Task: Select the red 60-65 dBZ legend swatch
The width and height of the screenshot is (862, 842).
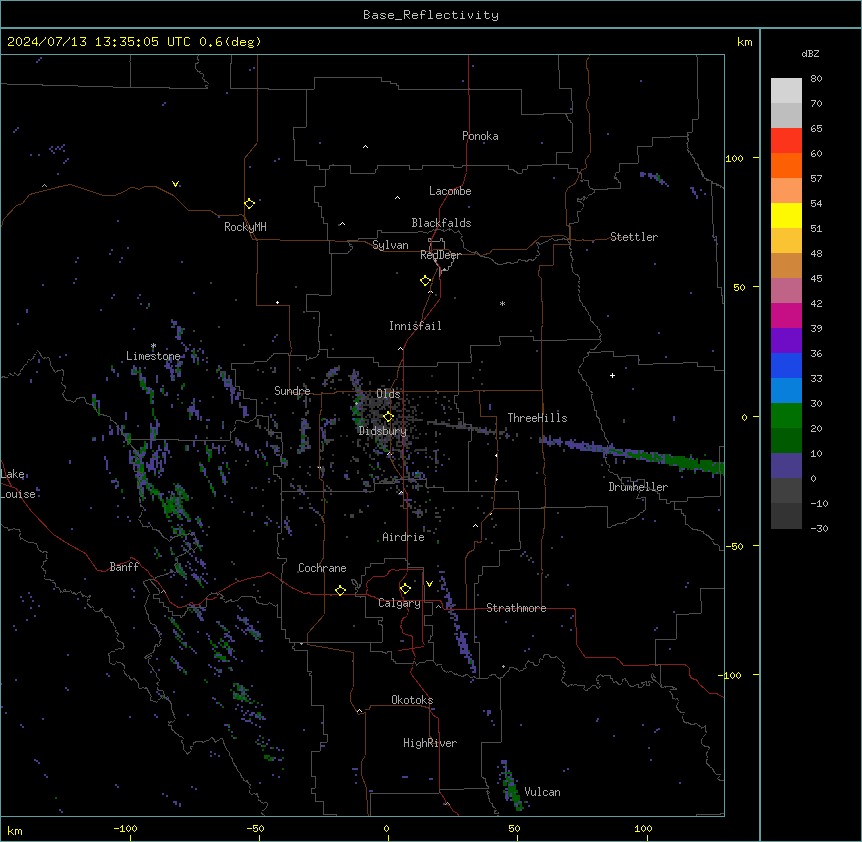Action: (786, 141)
